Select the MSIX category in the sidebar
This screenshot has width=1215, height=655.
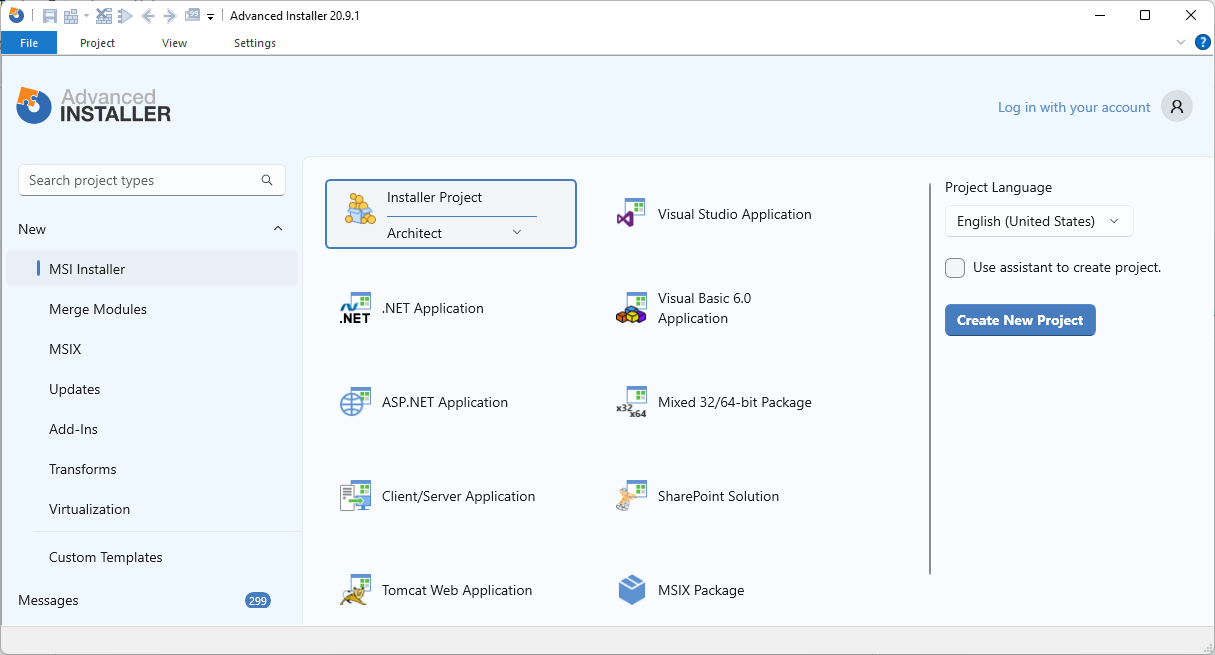pyautogui.click(x=65, y=349)
